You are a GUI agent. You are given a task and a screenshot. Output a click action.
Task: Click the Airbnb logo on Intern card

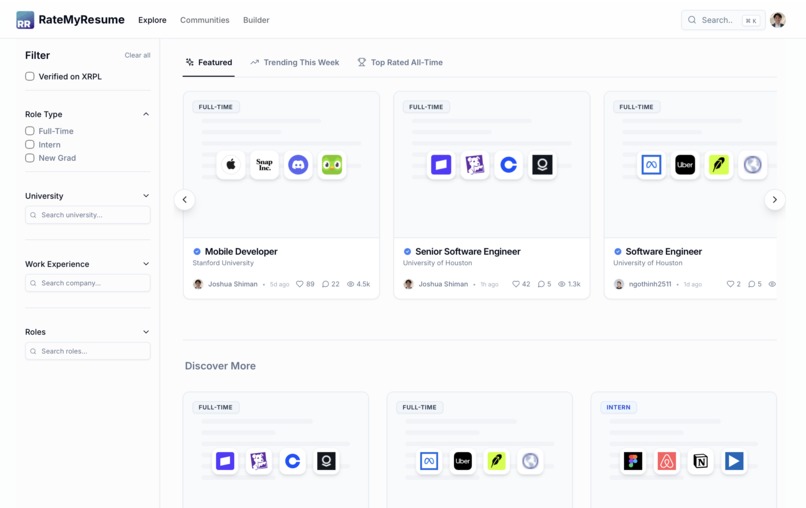click(667, 461)
